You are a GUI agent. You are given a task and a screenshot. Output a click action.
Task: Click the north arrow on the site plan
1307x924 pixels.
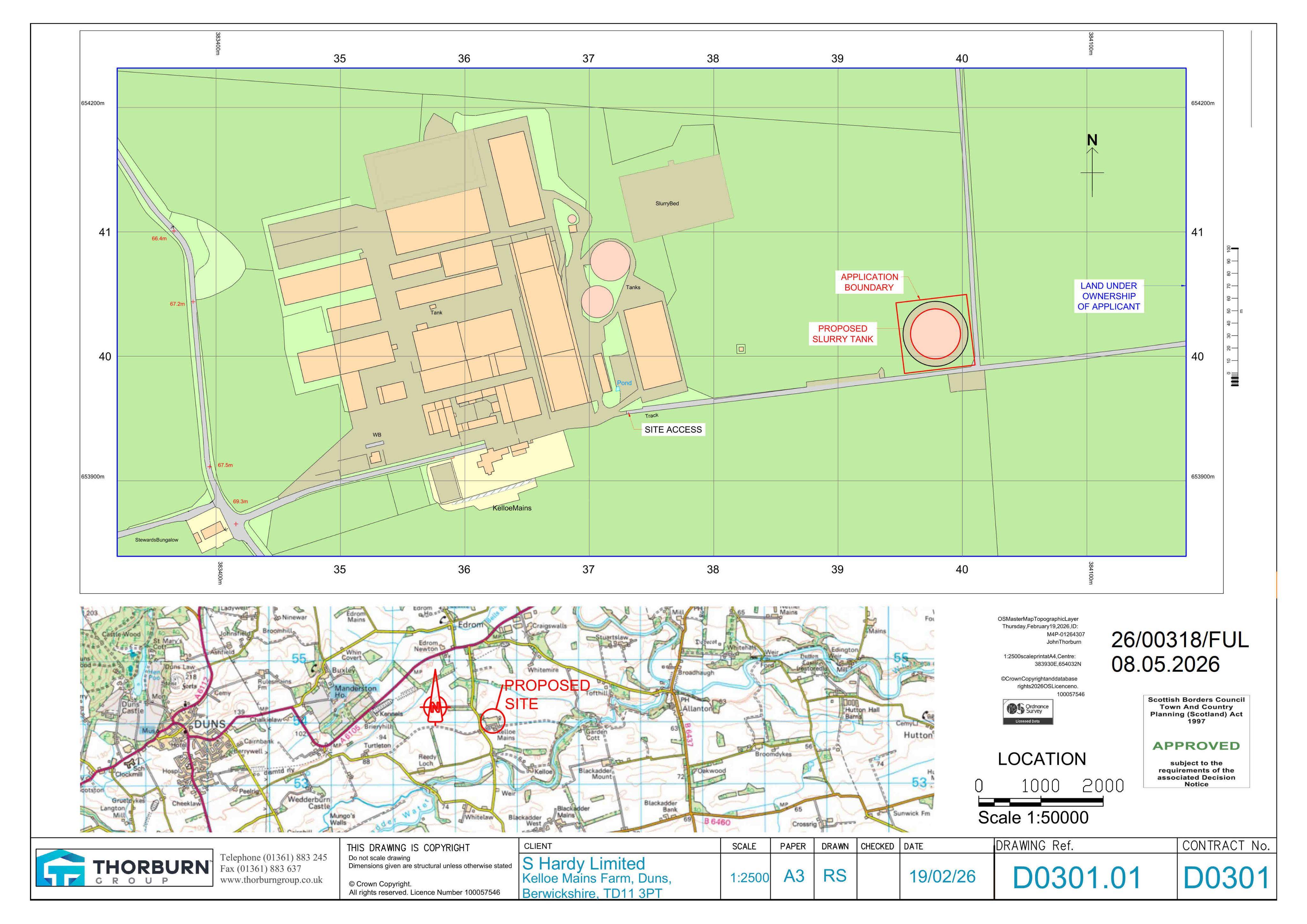[x=1092, y=166]
